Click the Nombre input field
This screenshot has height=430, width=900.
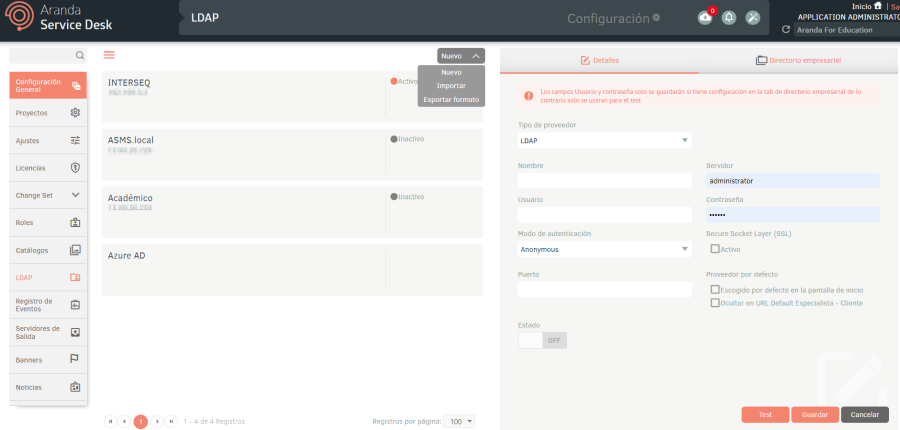[x=604, y=181]
